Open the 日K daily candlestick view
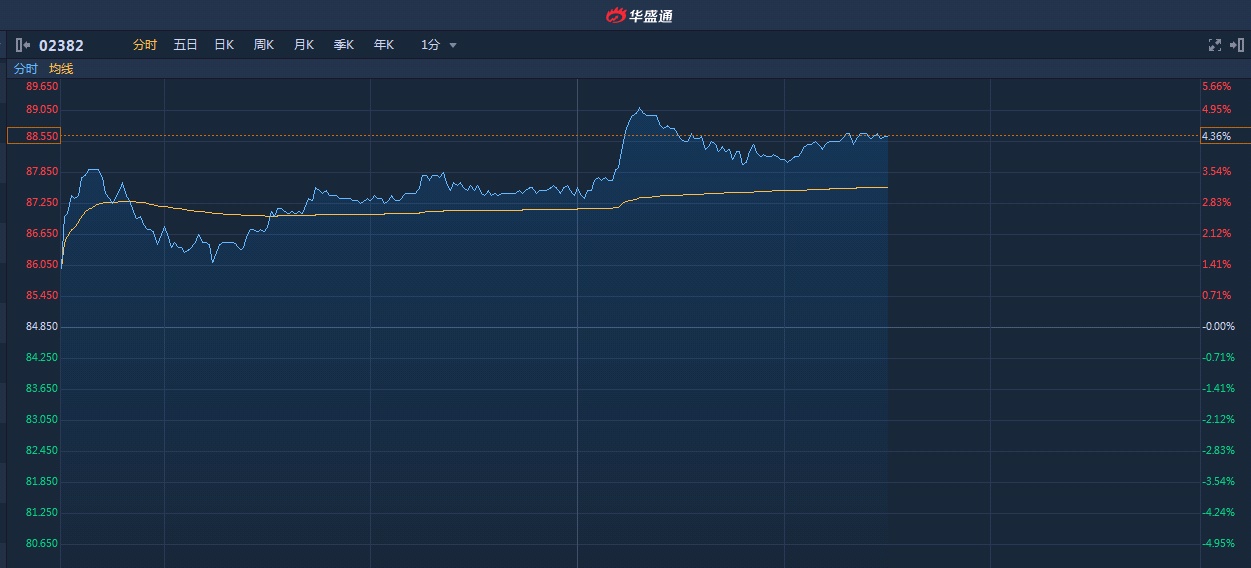 (224, 45)
